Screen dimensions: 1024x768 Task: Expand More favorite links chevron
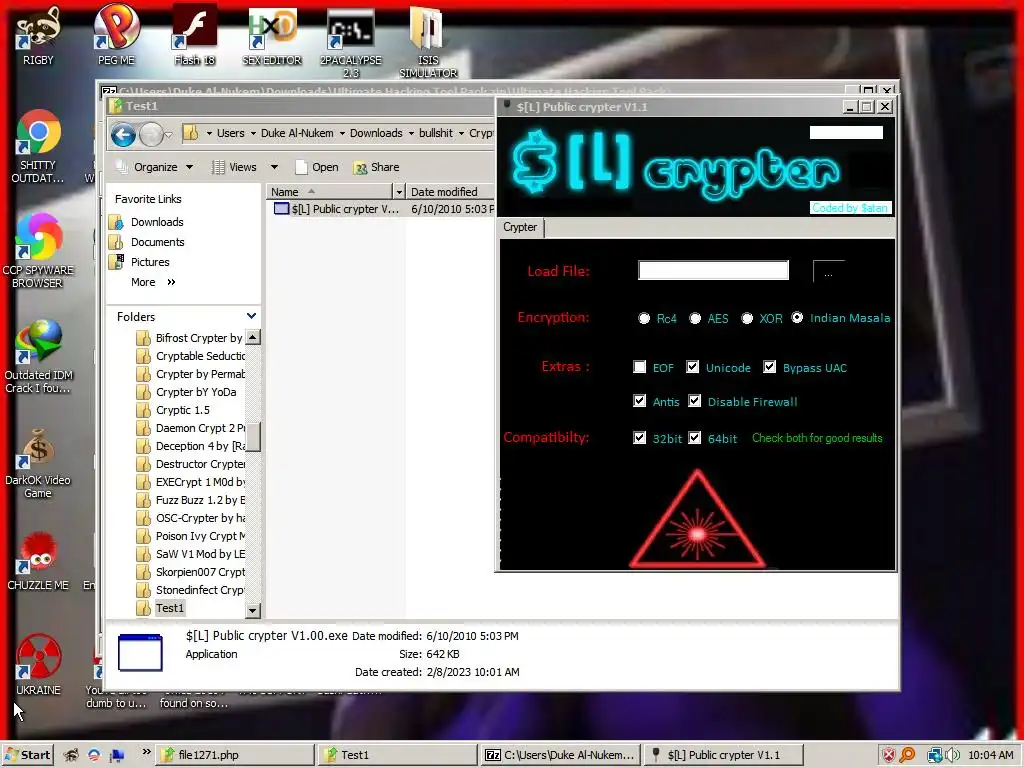171,282
